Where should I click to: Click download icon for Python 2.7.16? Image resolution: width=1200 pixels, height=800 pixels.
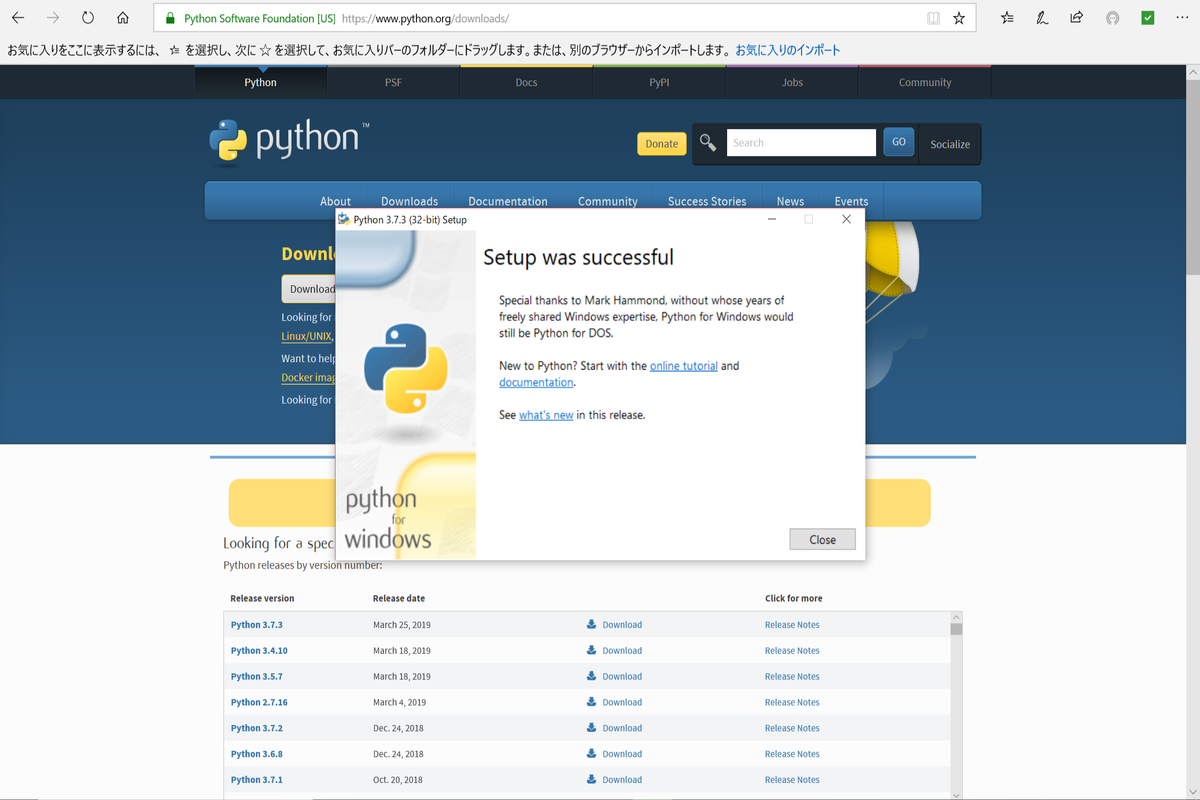point(591,702)
